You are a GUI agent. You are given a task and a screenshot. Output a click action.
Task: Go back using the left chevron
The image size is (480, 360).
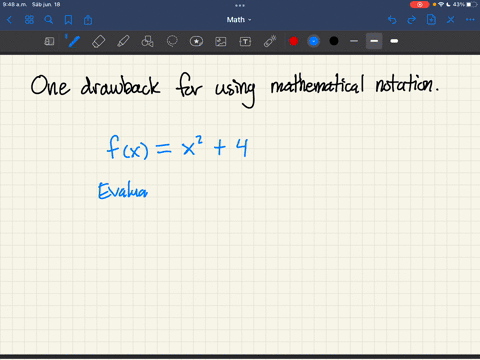point(9,20)
